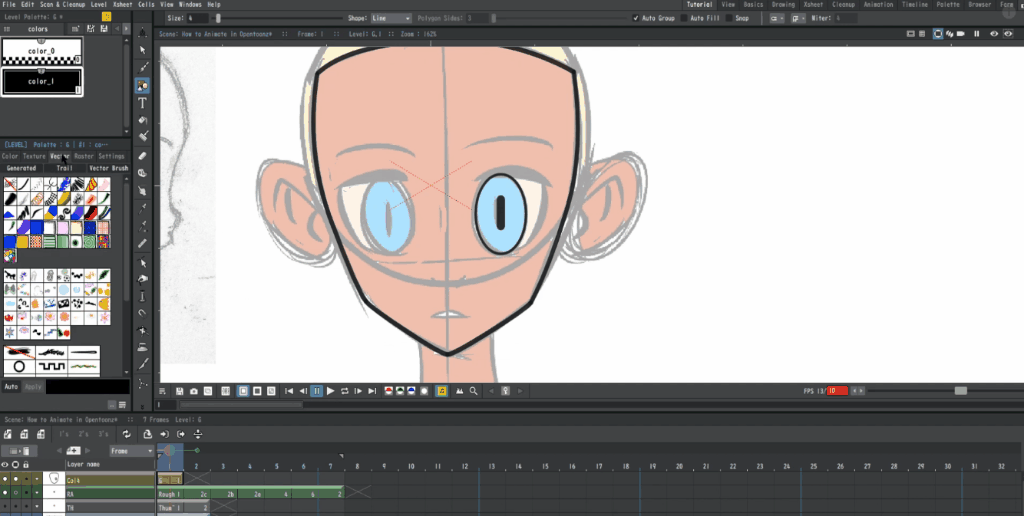Viewport: 1024px width, 516px height.
Task: Play the animation
Action: (x=330, y=391)
